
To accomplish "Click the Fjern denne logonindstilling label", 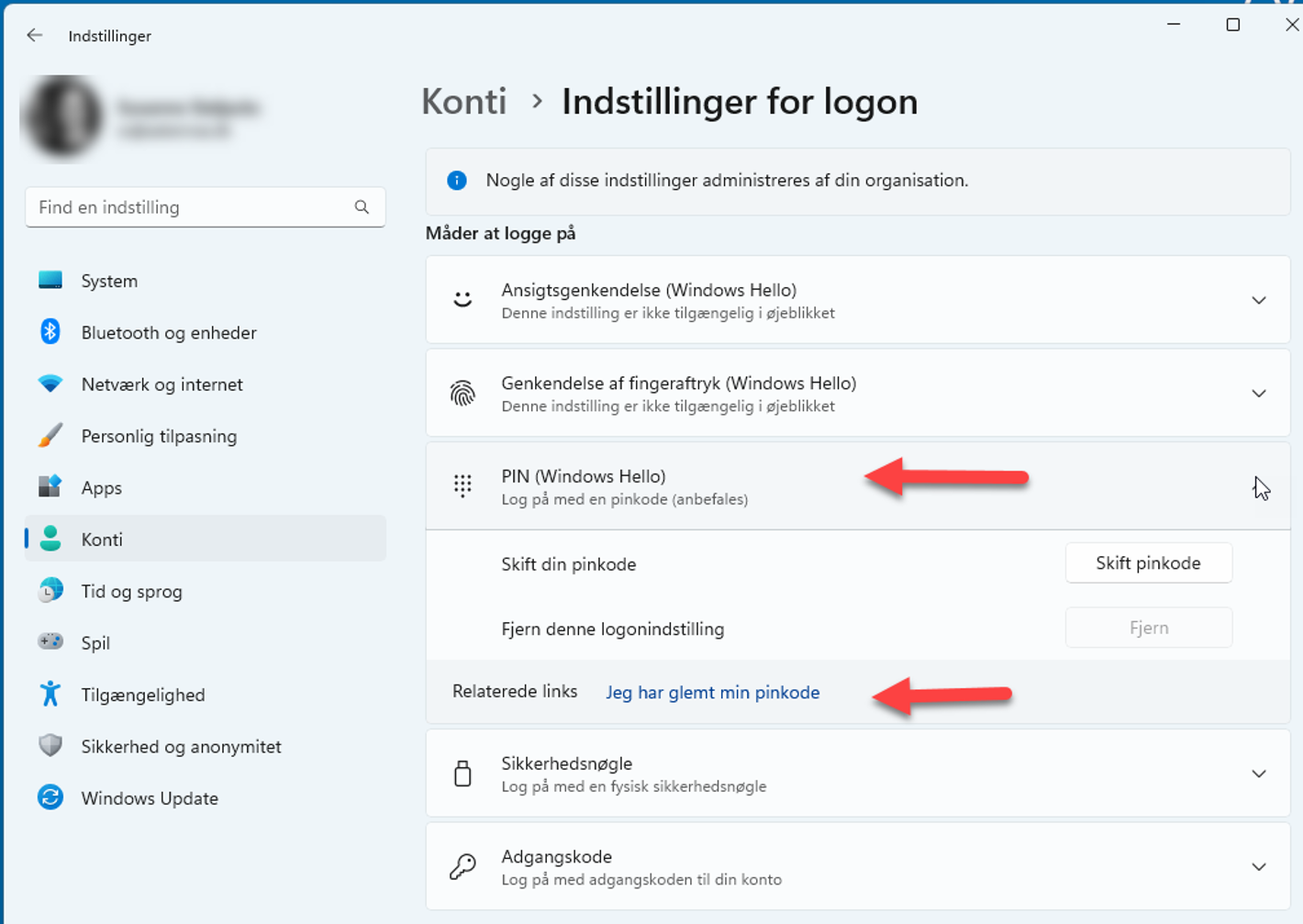I will tap(612, 629).
